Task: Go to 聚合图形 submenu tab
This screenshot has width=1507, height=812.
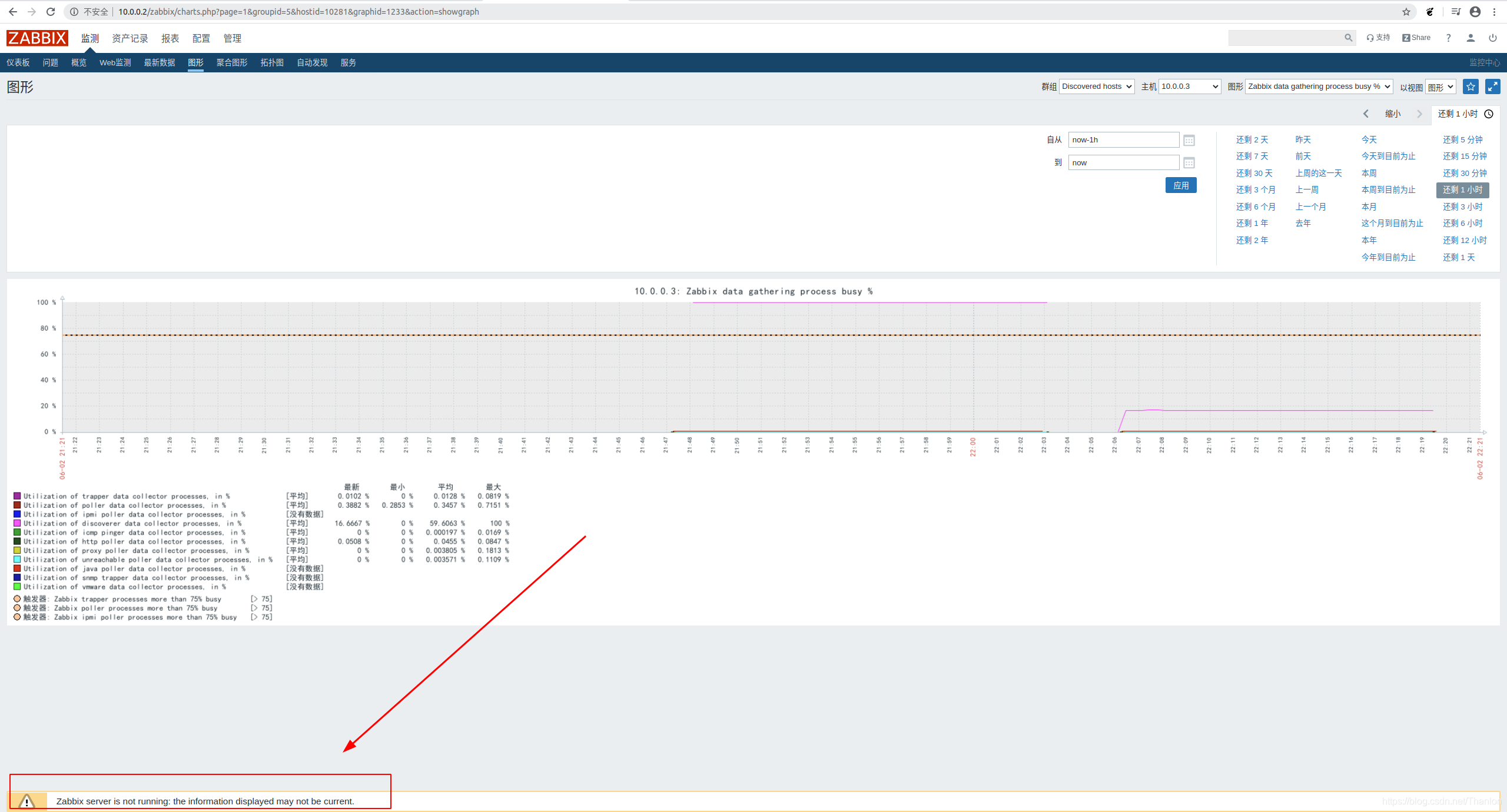Action: coord(232,62)
